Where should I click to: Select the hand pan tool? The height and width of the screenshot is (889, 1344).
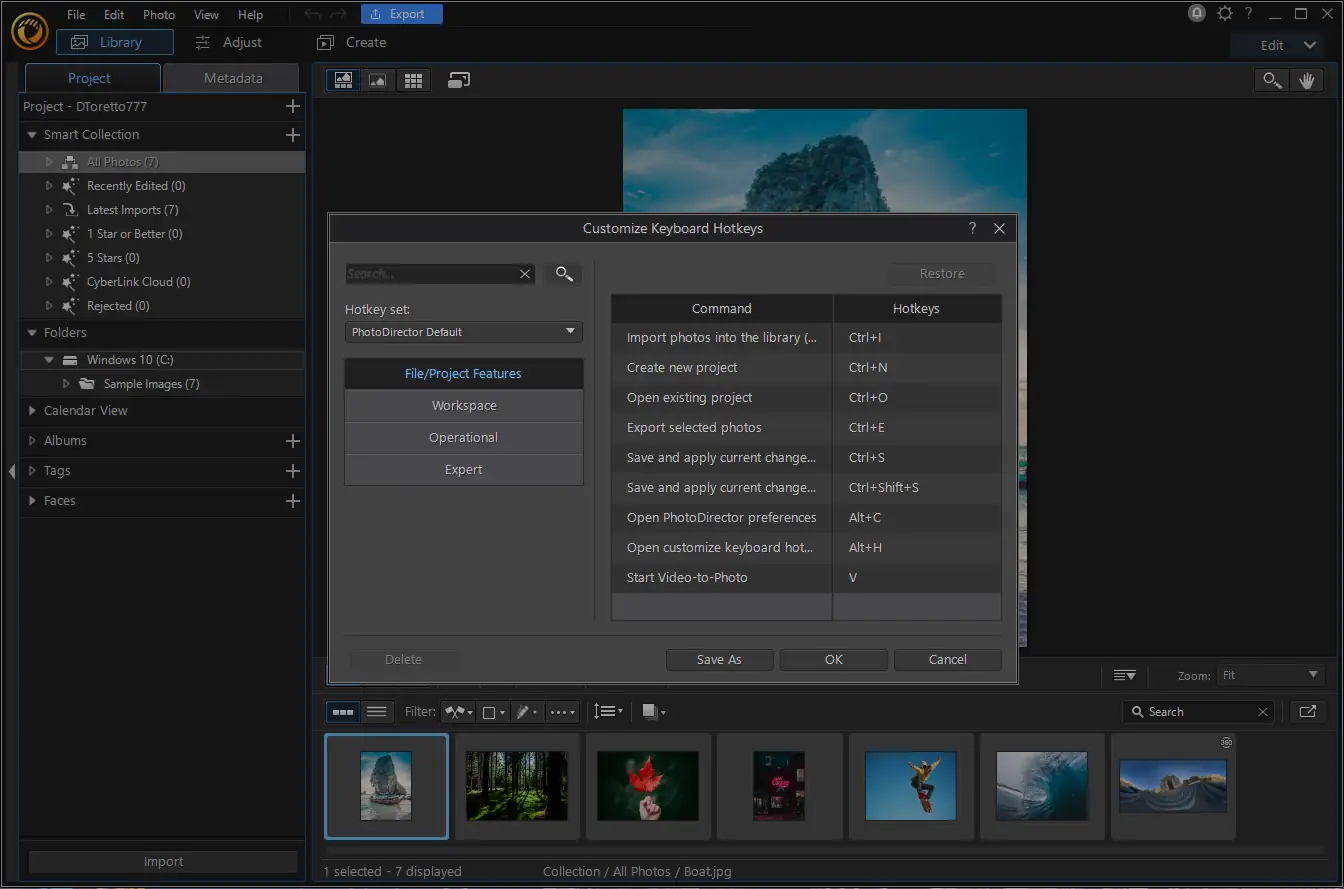[x=1306, y=81]
